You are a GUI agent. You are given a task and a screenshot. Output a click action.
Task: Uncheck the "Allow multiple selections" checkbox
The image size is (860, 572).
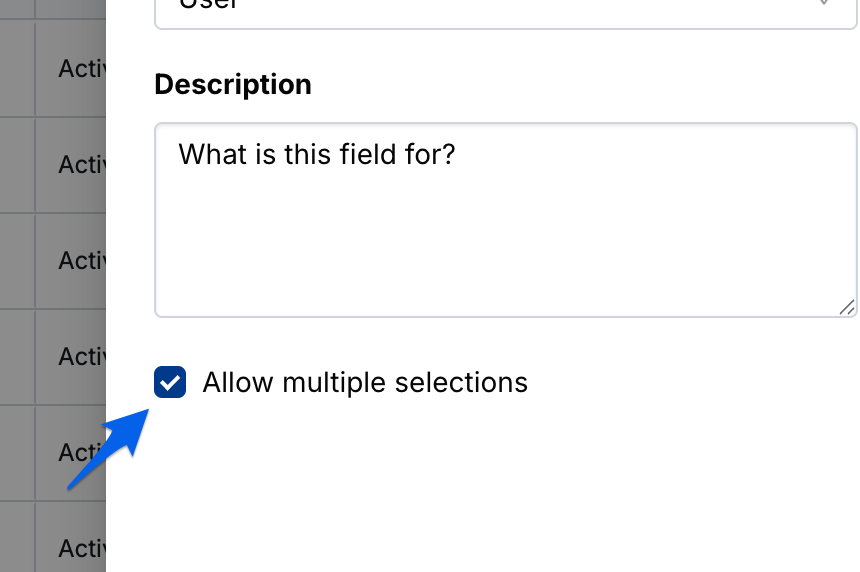[170, 382]
